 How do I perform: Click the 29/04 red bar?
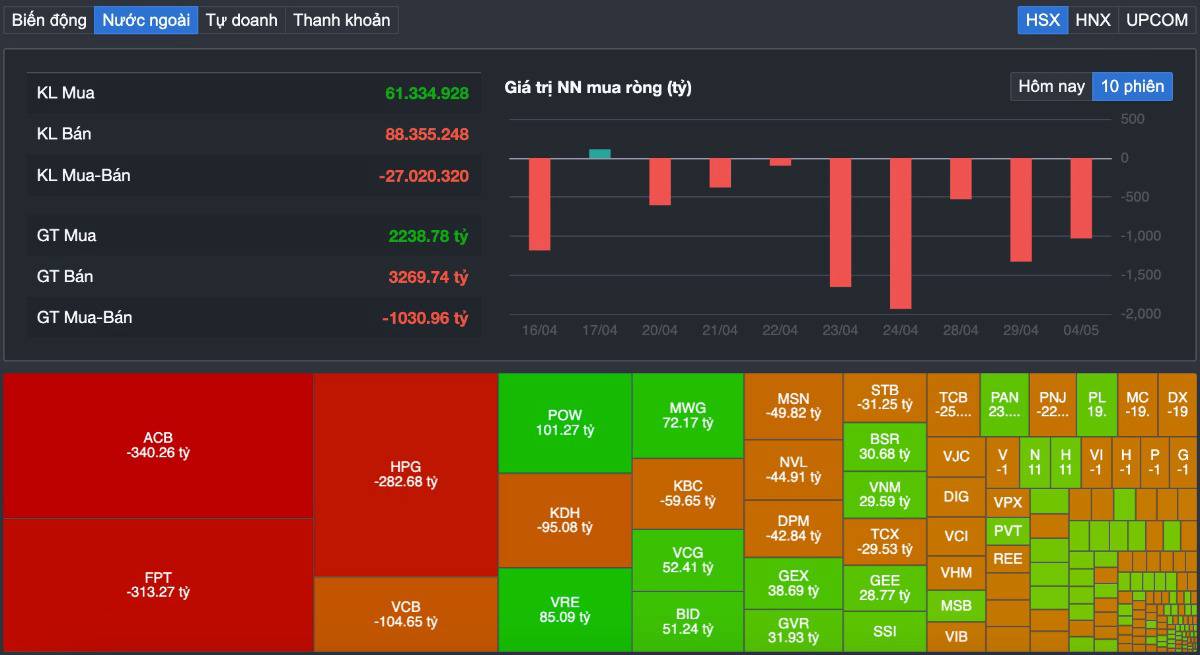click(1020, 210)
